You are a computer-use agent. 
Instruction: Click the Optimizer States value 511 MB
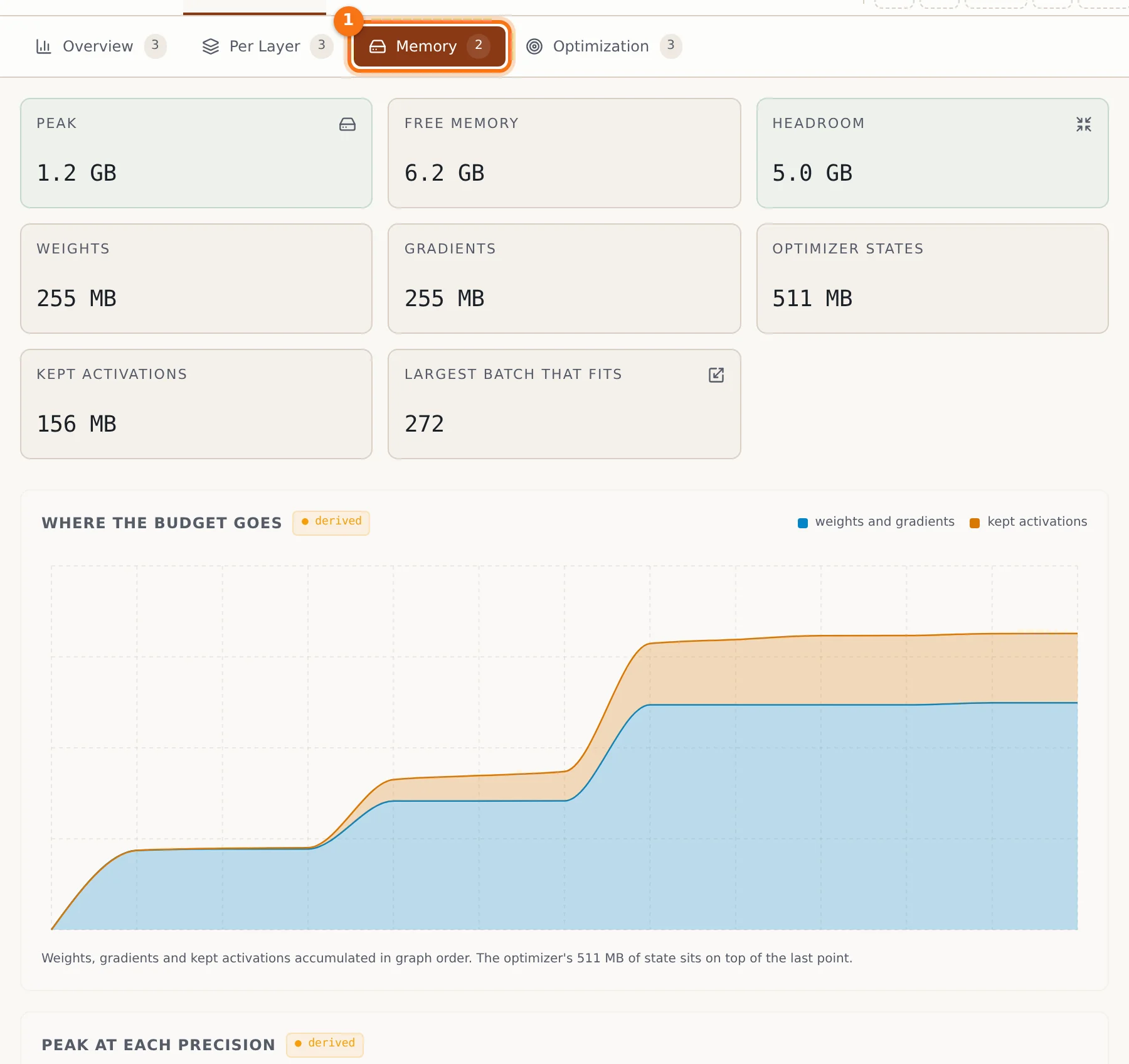(x=812, y=299)
